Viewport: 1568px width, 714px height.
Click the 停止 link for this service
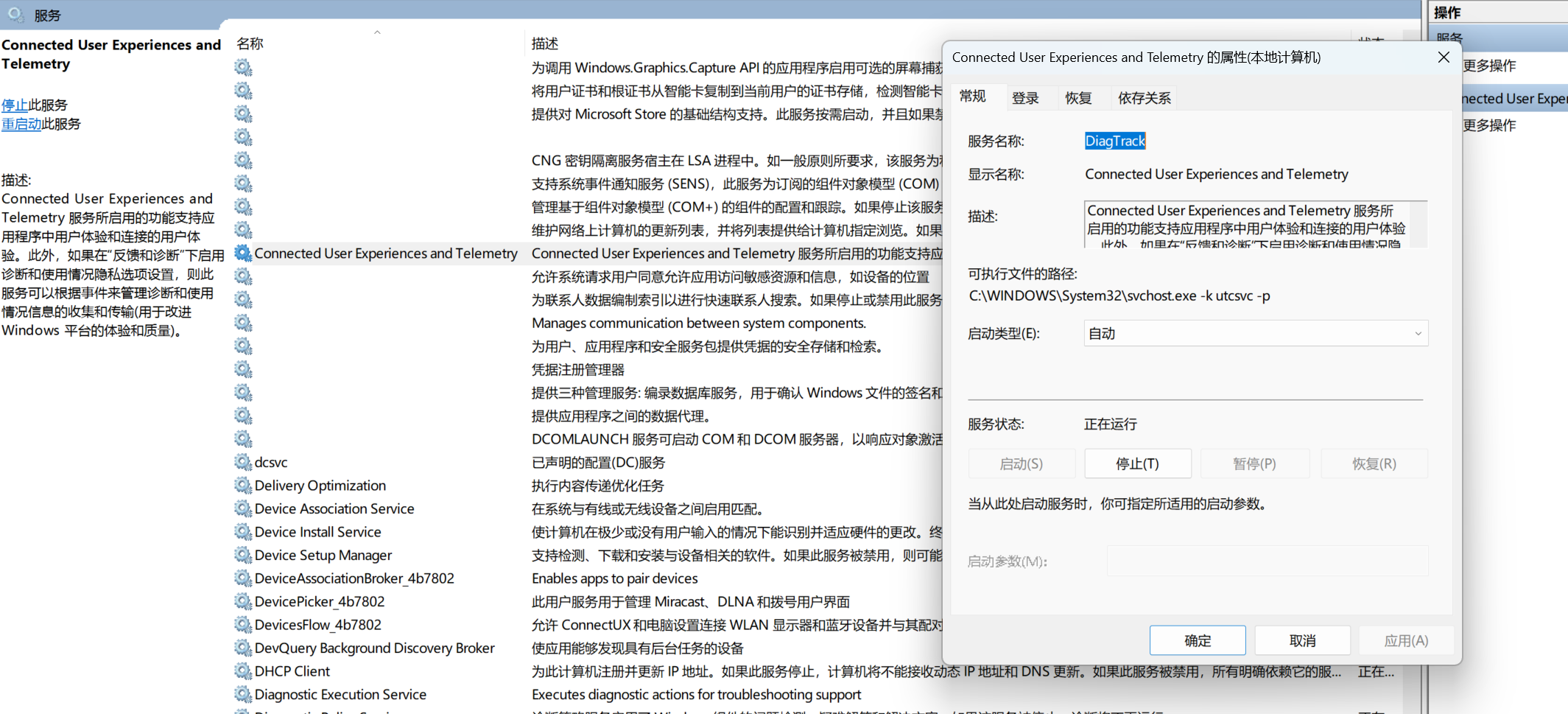(x=15, y=105)
